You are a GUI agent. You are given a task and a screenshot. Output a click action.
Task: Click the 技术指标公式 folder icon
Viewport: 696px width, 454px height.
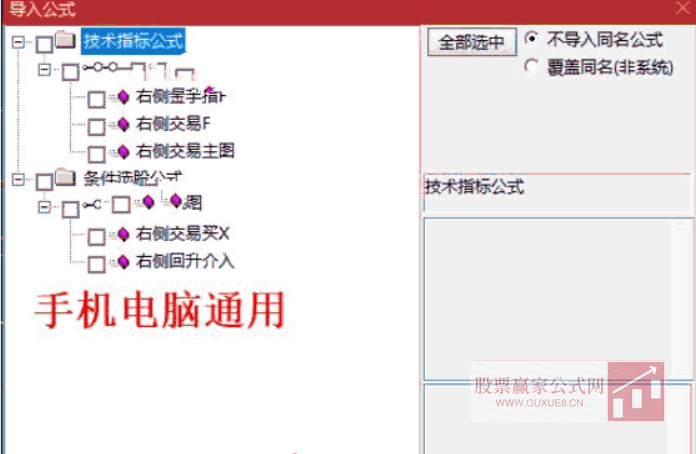tap(66, 39)
